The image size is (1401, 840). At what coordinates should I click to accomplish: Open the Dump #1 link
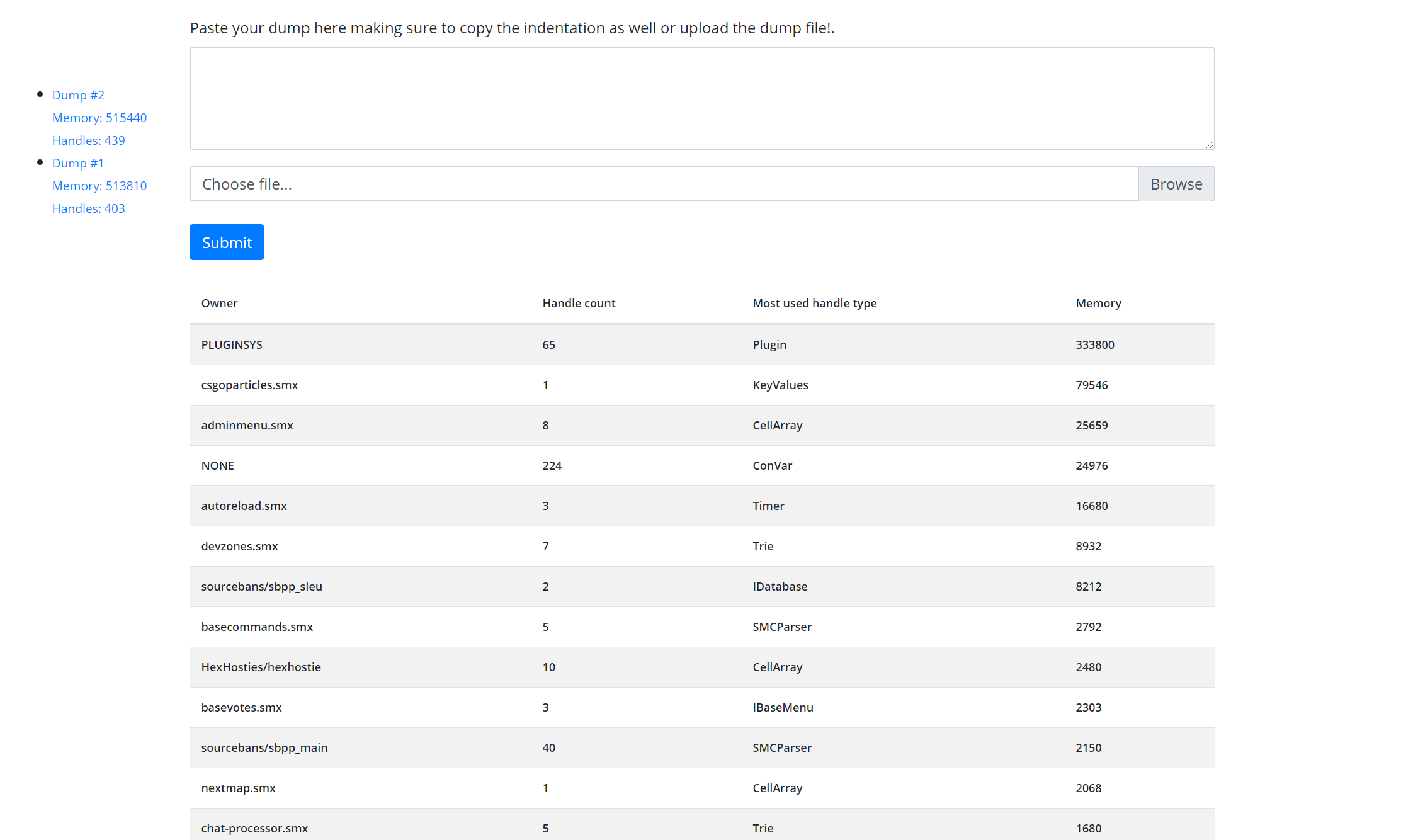click(78, 163)
